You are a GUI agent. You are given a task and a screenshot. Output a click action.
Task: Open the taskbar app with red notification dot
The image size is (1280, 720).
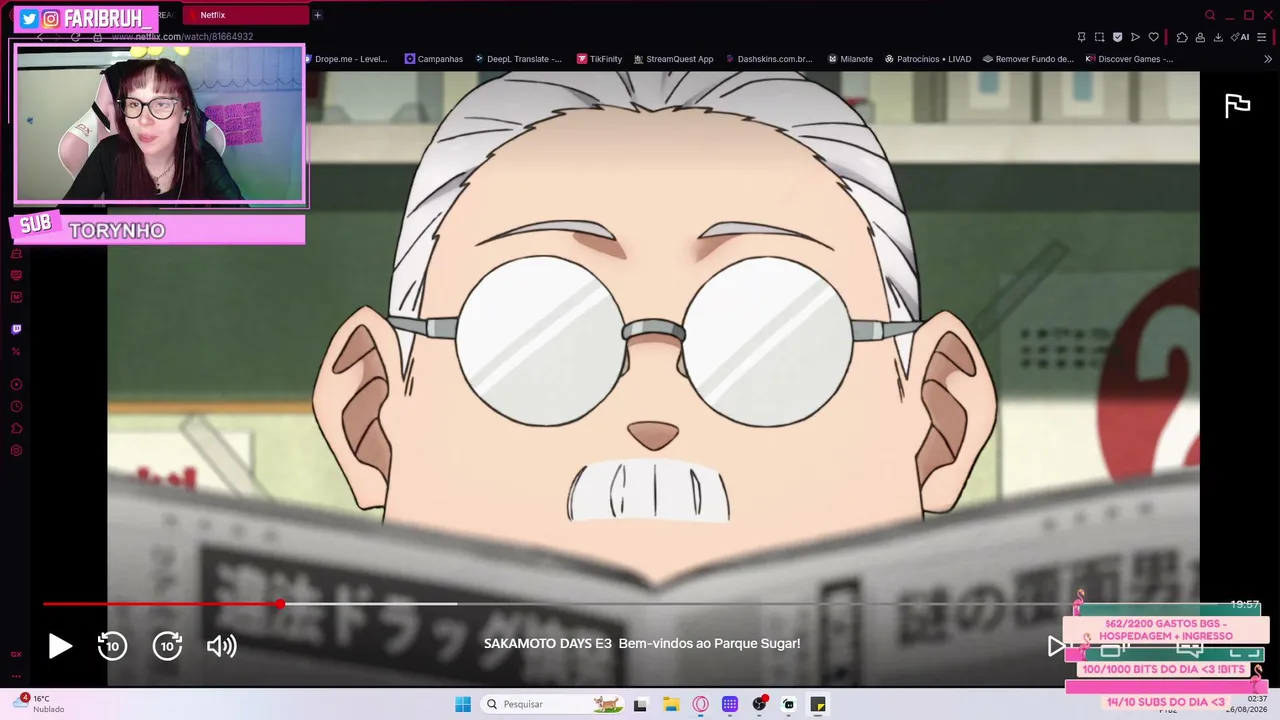[760, 704]
